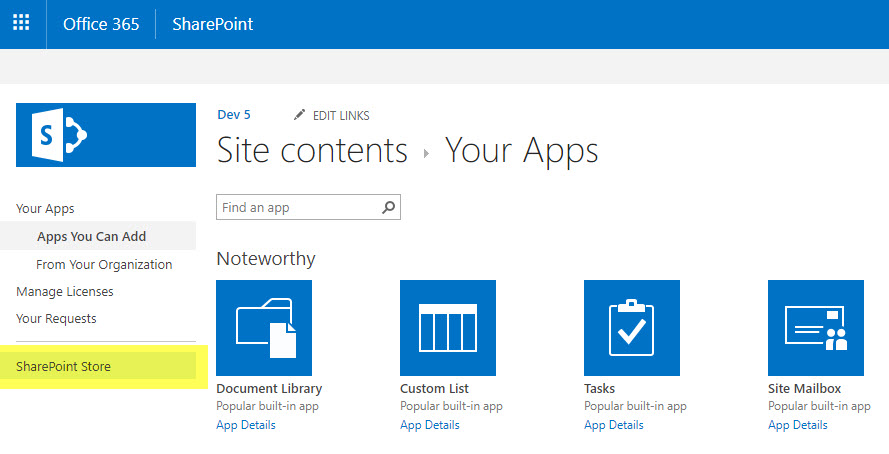Click the Noteworthy section heading
Viewport: 889px width, 454px height.
click(x=266, y=259)
